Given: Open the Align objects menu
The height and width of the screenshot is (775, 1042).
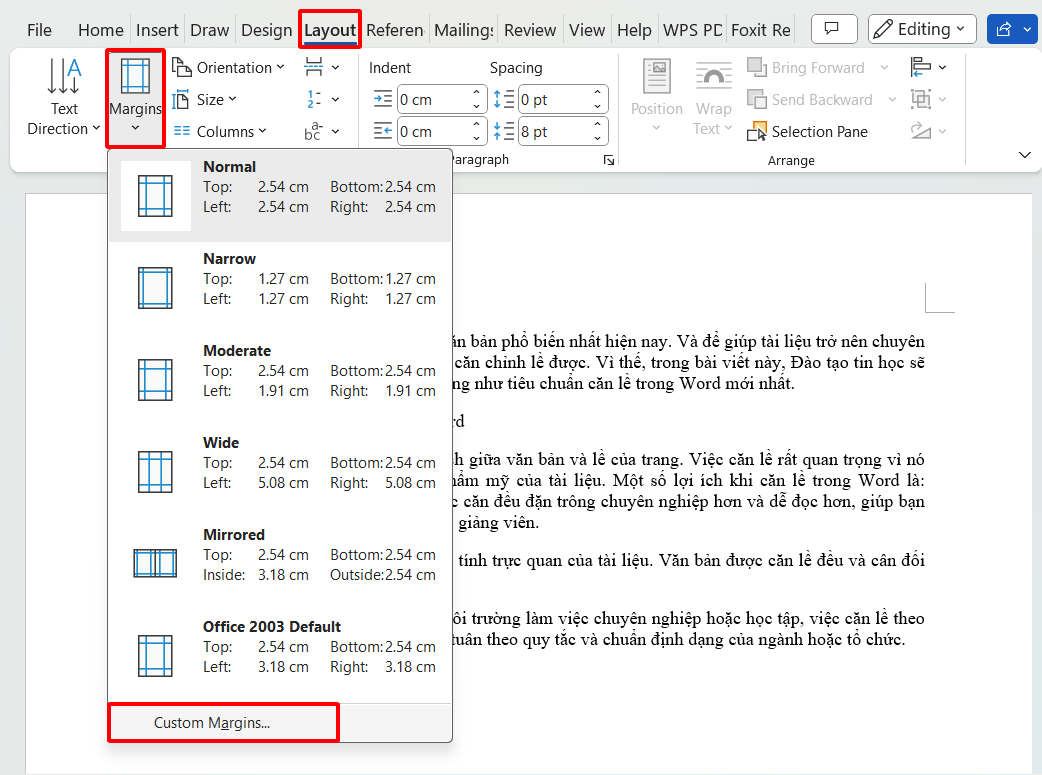Looking at the screenshot, I should tap(928, 67).
